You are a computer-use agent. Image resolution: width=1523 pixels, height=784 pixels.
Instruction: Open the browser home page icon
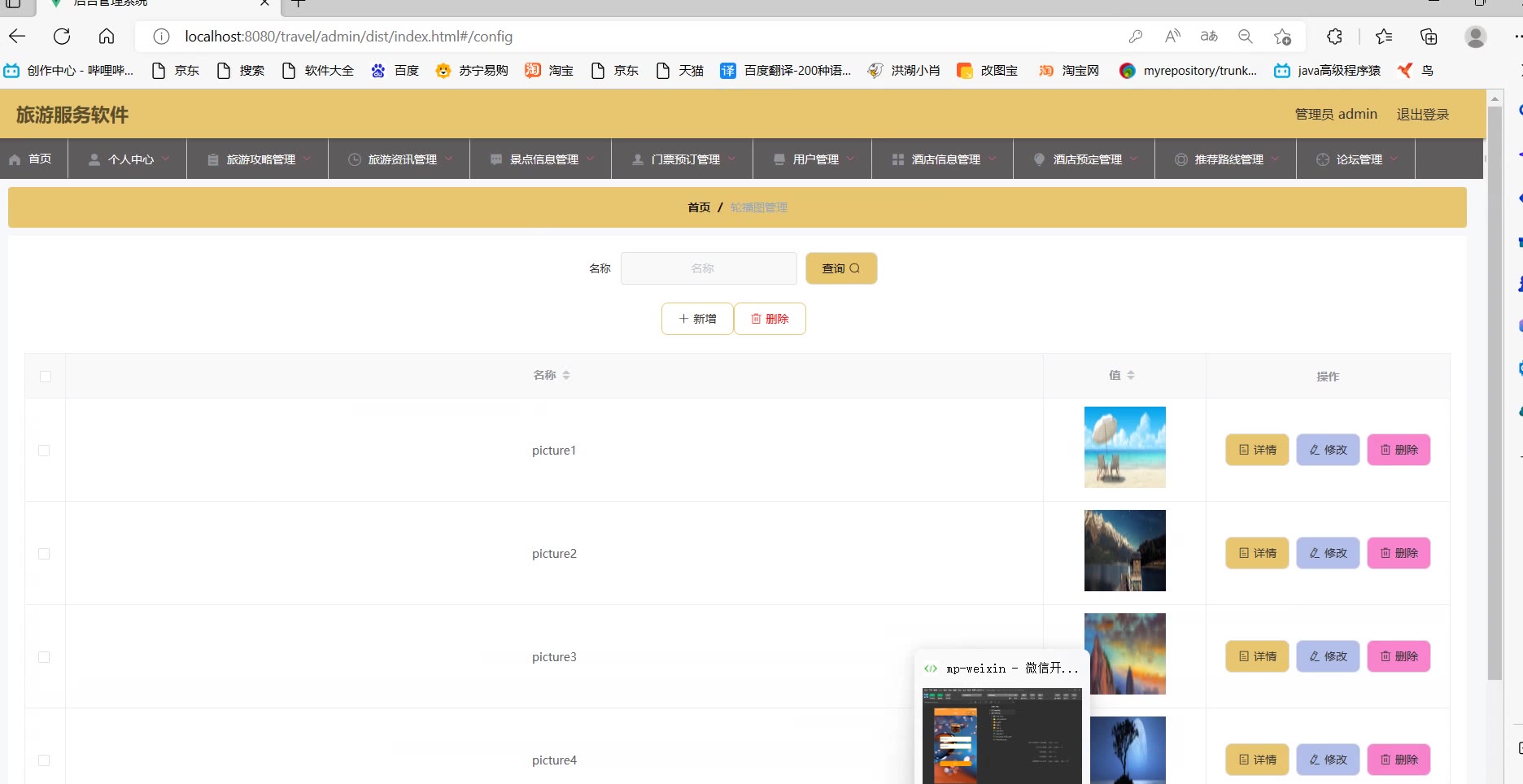(107, 36)
